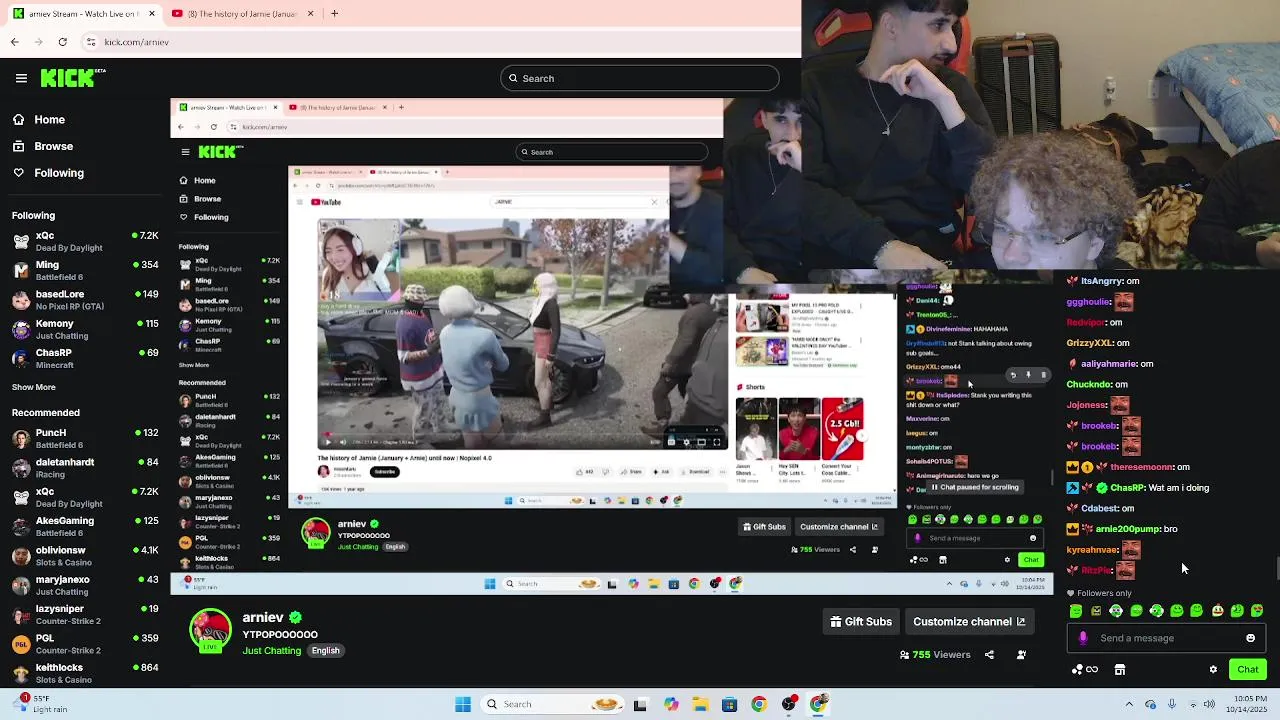Image resolution: width=1280 pixels, height=720 pixels.
Task: Open Browse in the Kick sidebar
Action: (x=42, y=146)
